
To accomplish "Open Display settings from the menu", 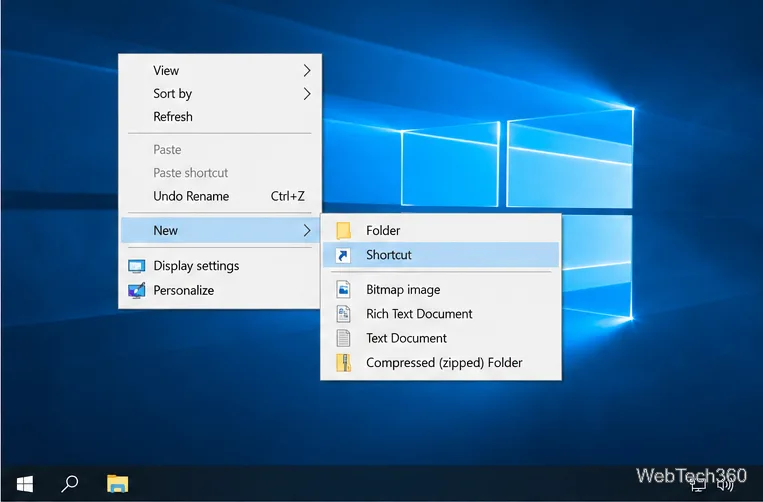I will click(x=219, y=266).
